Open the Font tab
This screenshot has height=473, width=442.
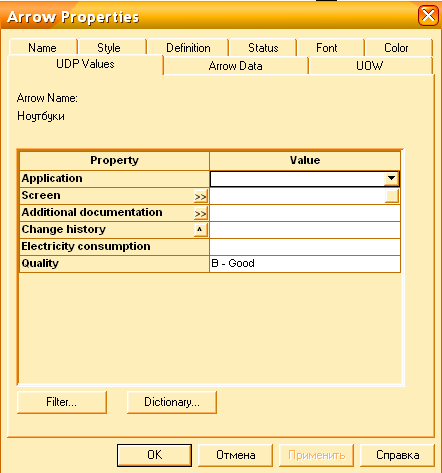click(x=330, y=47)
